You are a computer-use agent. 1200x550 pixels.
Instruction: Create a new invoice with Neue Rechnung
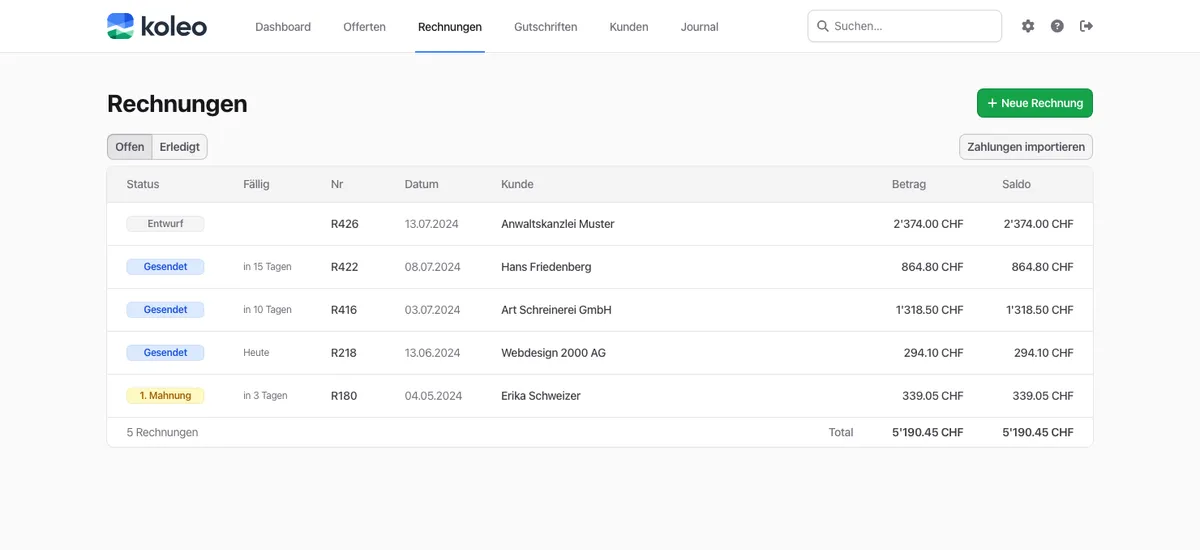(x=1035, y=103)
